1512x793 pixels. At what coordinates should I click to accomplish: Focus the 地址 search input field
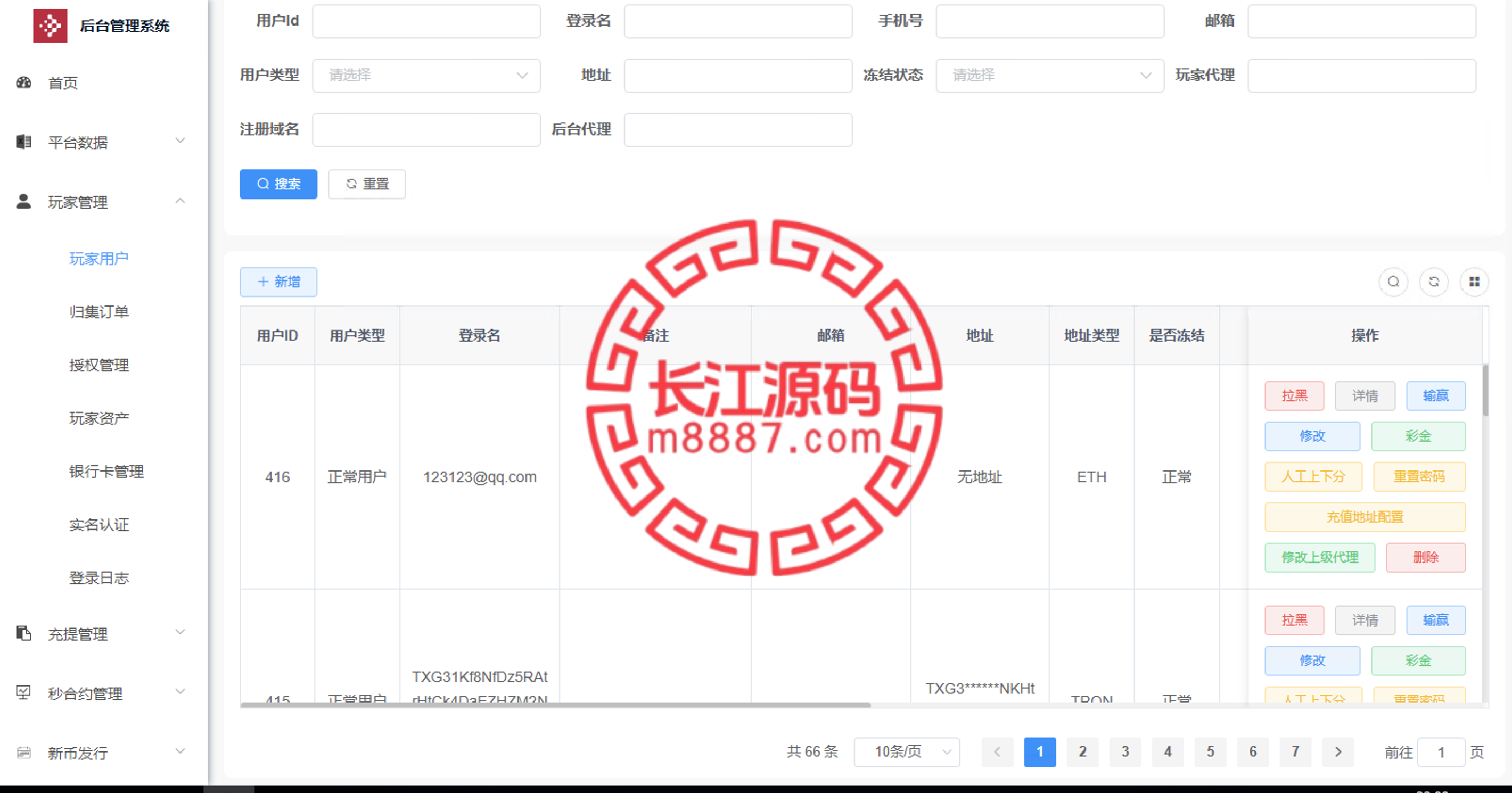click(738, 75)
